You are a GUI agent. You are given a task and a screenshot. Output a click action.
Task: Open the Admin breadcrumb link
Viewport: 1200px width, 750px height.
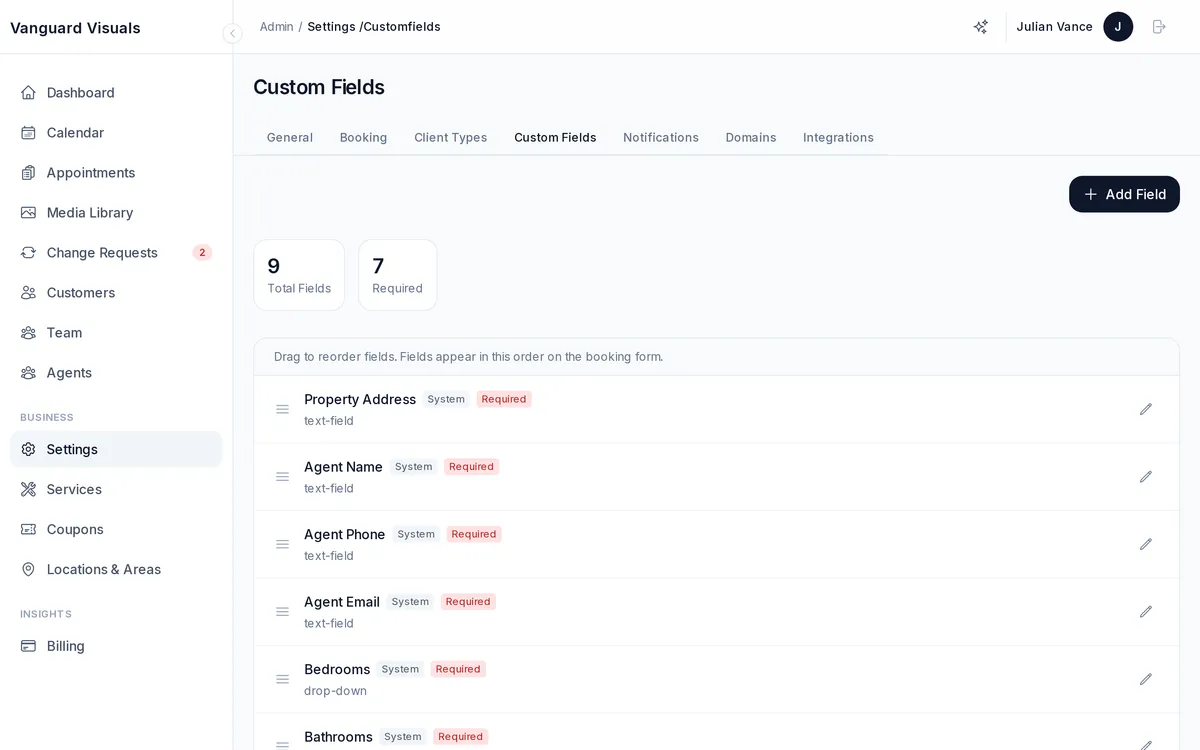pos(276,27)
